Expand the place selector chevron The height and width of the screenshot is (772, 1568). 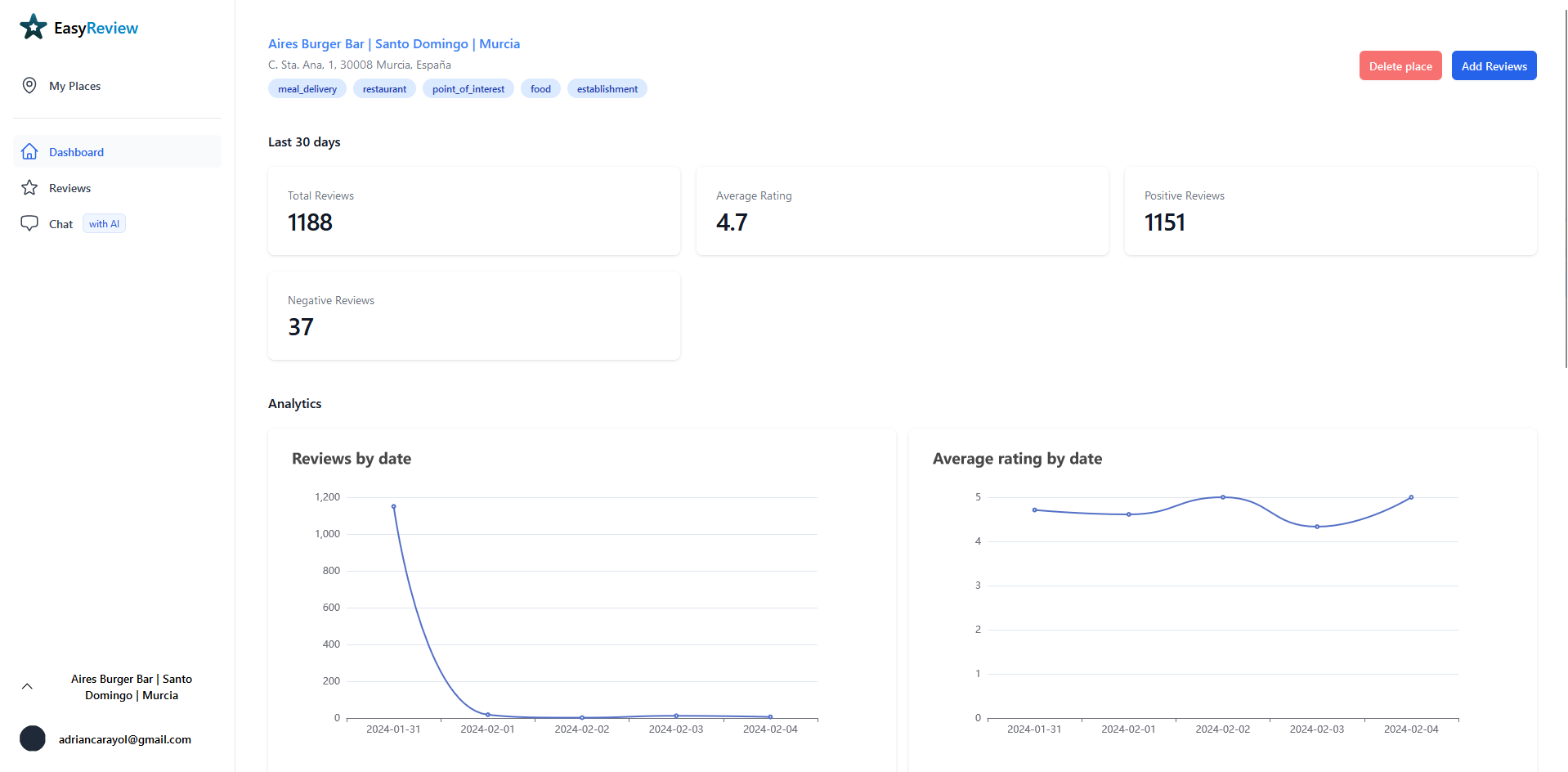[x=27, y=687]
